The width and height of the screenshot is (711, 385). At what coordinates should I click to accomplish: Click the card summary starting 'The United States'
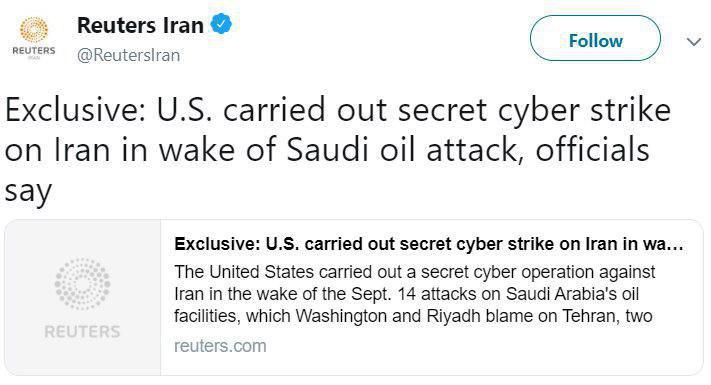pos(414,294)
